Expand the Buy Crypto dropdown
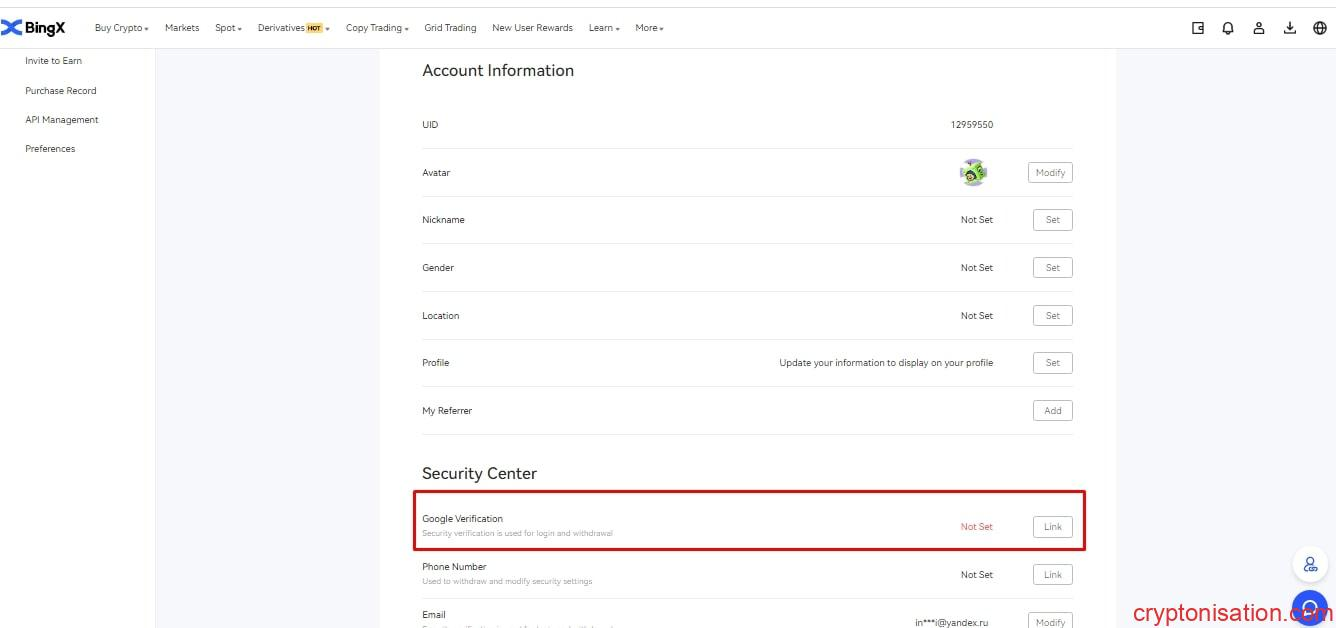 [x=121, y=28]
